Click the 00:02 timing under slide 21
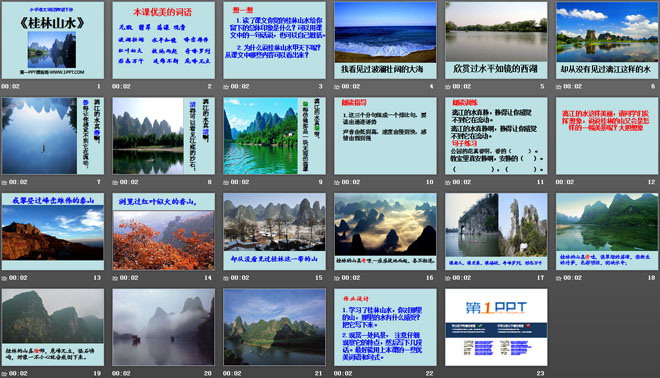Viewport: 660px width, 378px height. tap(232, 373)
